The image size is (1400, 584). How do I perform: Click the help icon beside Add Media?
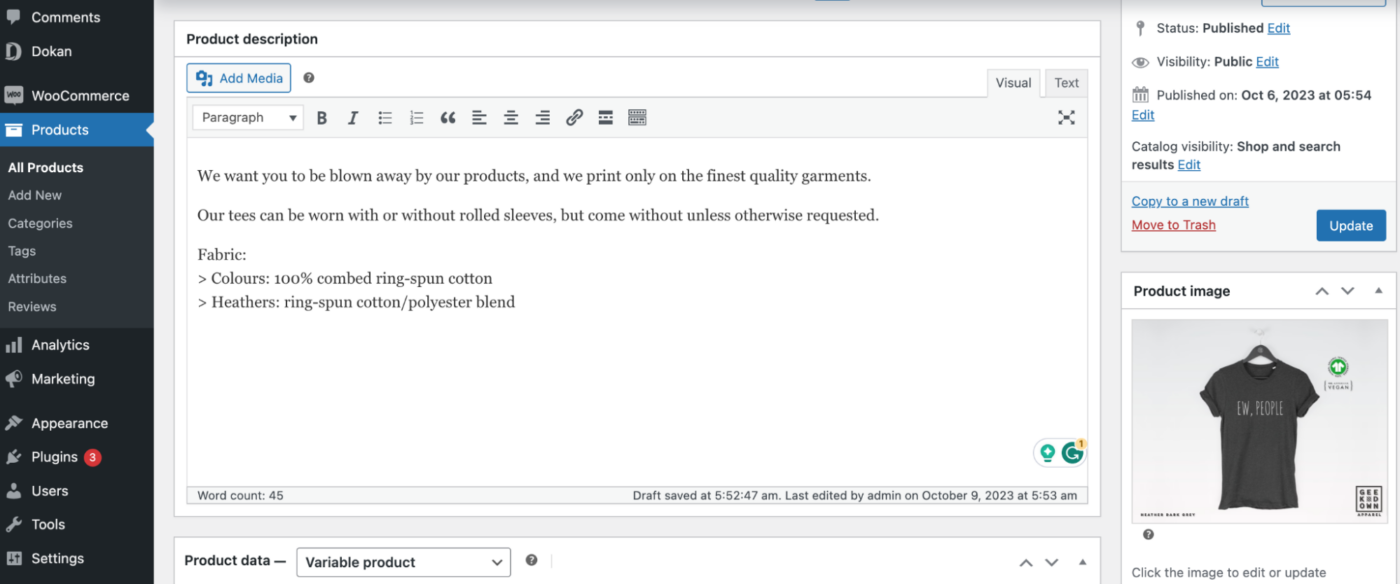coord(309,77)
